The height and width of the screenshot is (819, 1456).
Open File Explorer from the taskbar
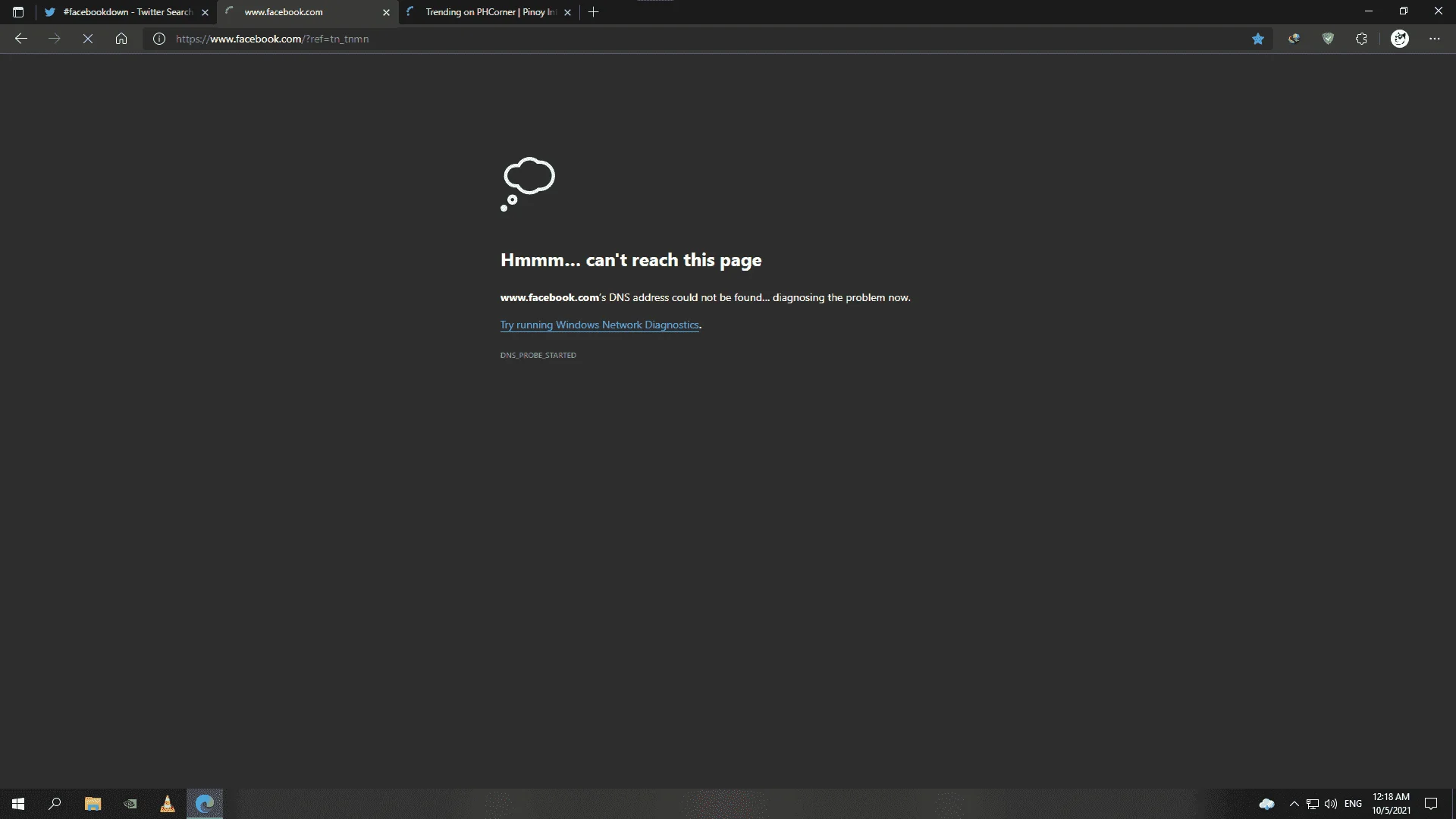93,804
